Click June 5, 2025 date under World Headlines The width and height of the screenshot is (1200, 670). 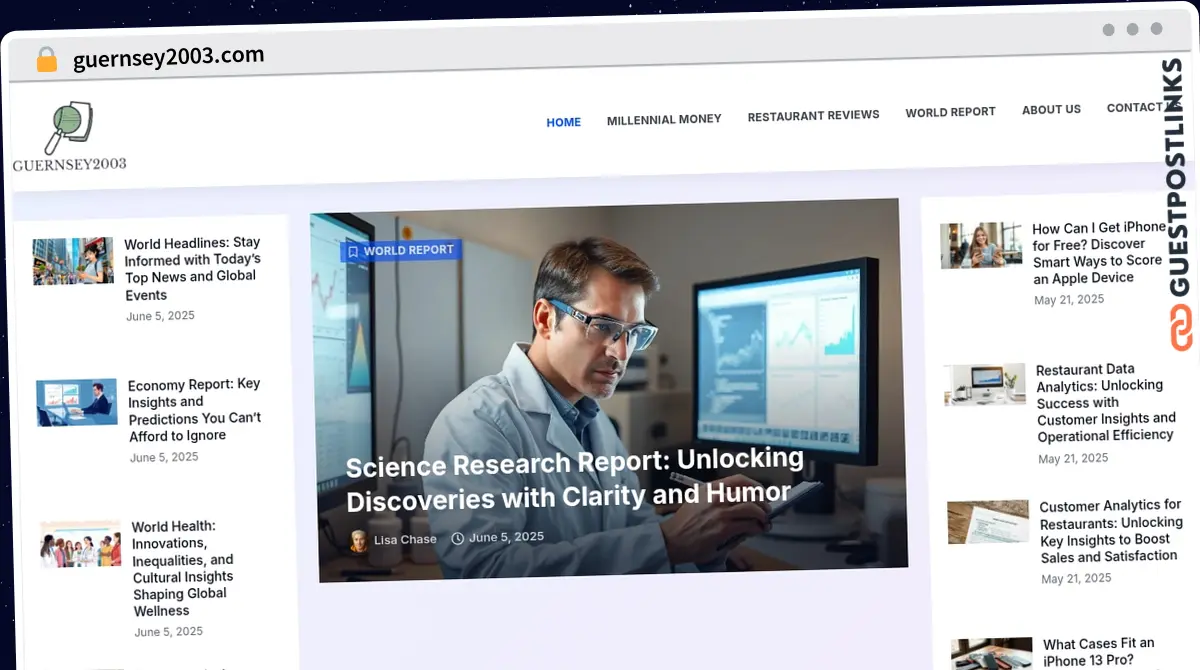point(160,316)
